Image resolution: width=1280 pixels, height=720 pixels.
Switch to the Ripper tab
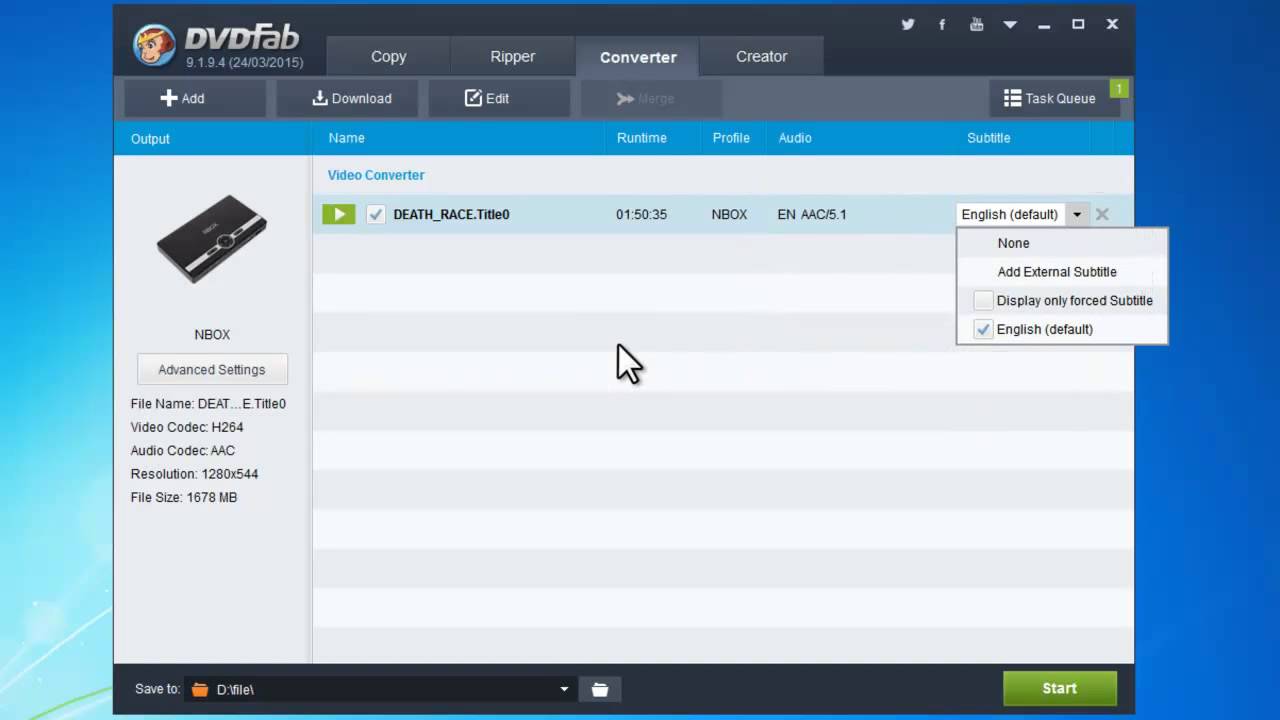(x=513, y=57)
